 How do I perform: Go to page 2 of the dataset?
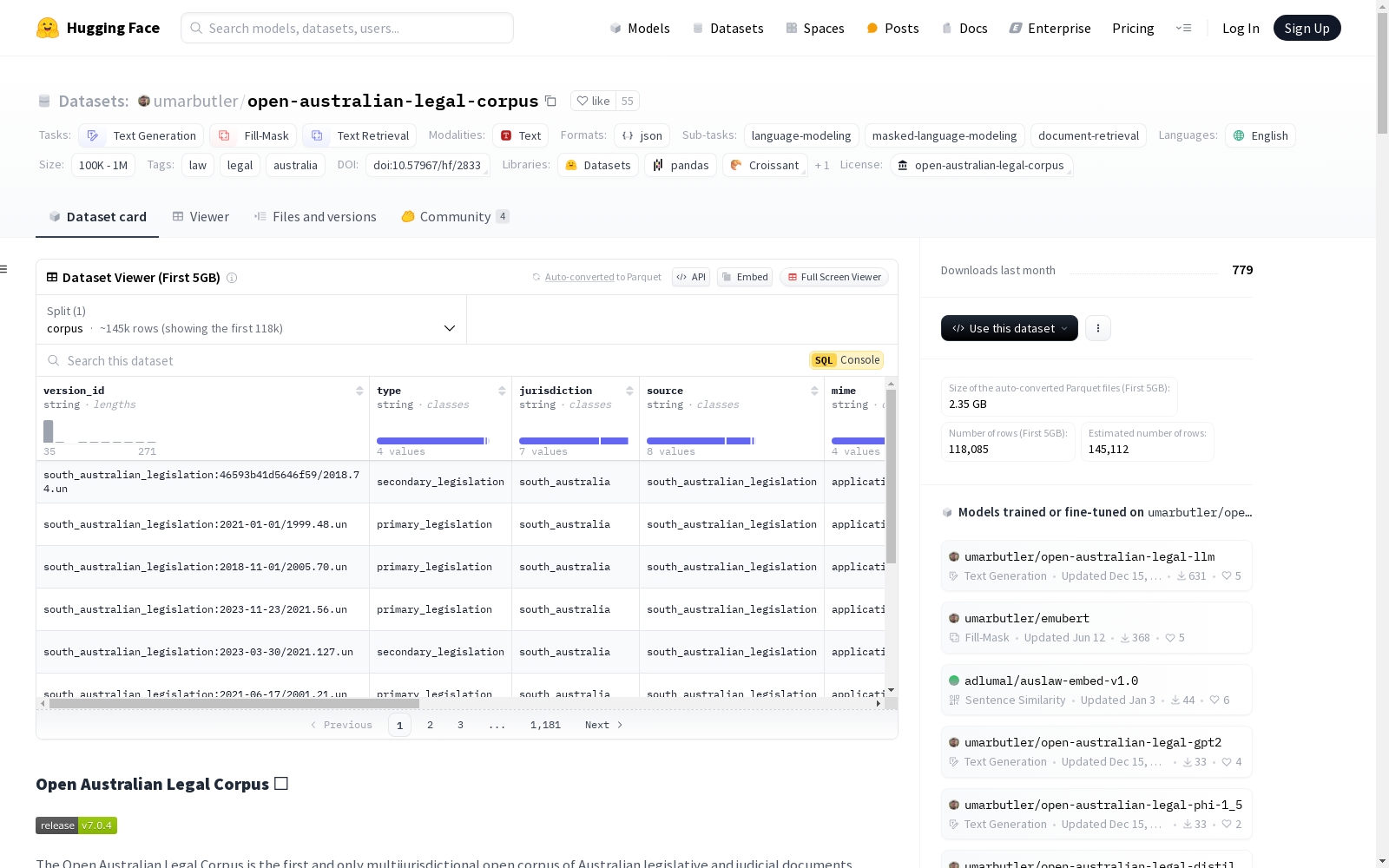(430, 725)
